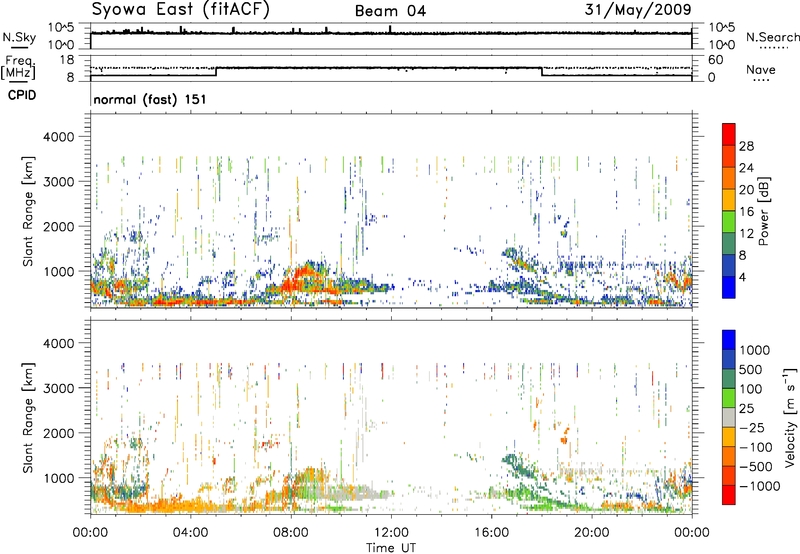Select the 10^0 tick beside N.Search

pyautogui.click(x=721, y=45)
